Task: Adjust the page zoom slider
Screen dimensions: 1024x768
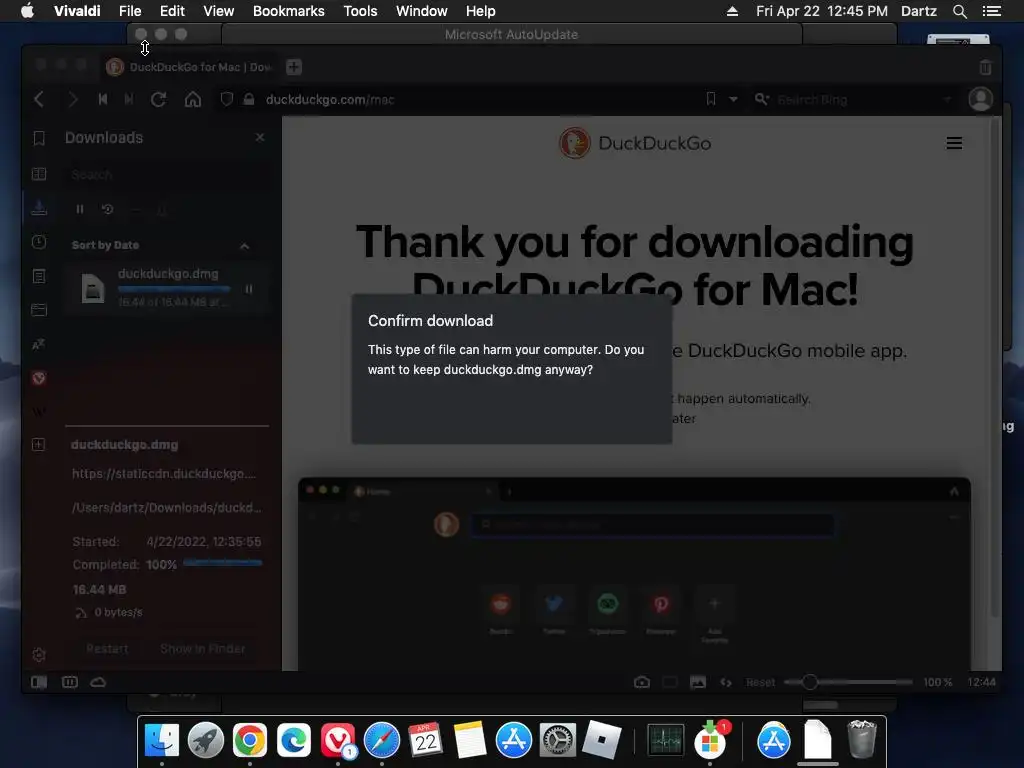Action: tap(848, 682)
